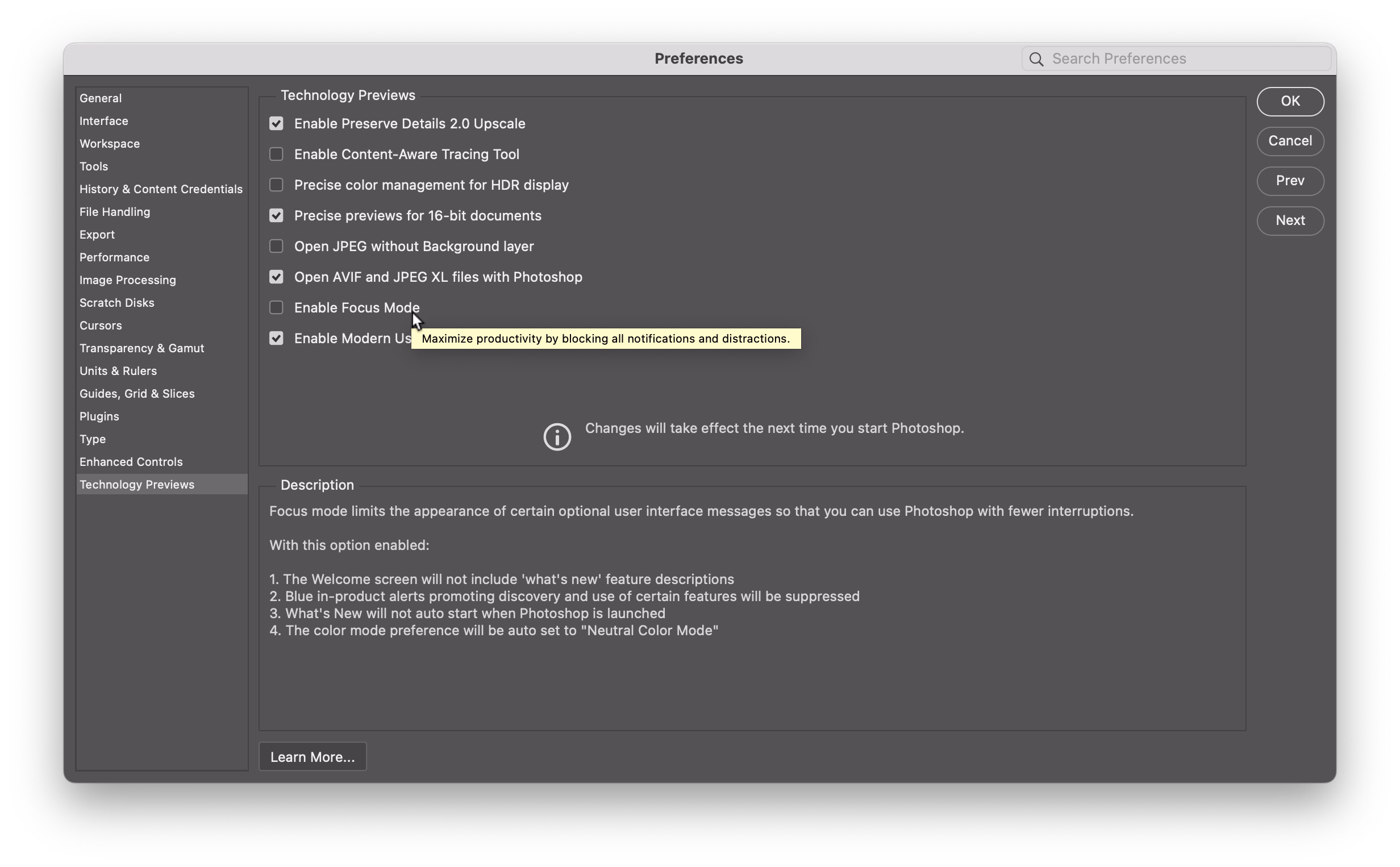The height and width of the screenshot is (867, 1400).
Task: Go to History & Content Credentials section
Action: click(161, 189)
